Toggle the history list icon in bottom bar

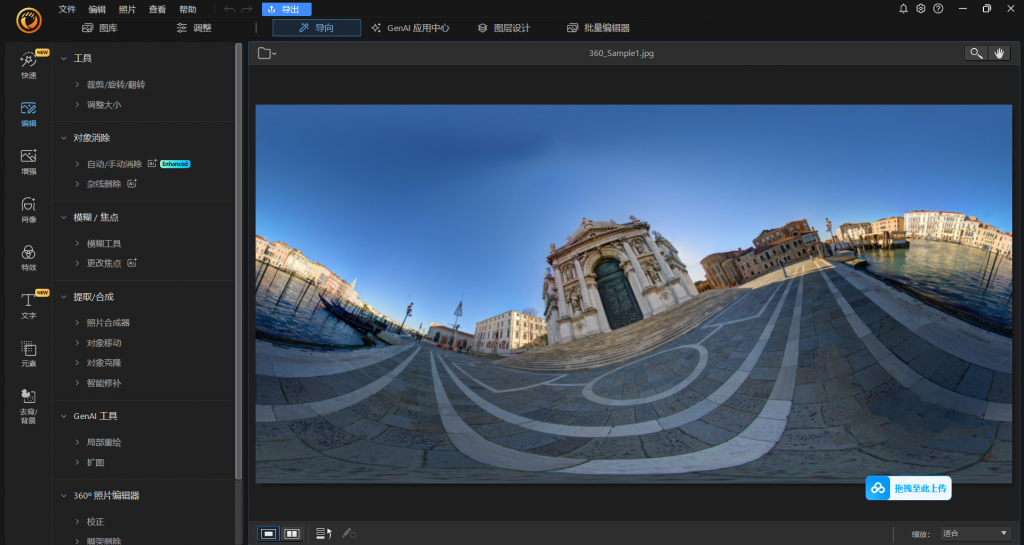[x=322, y=534]
